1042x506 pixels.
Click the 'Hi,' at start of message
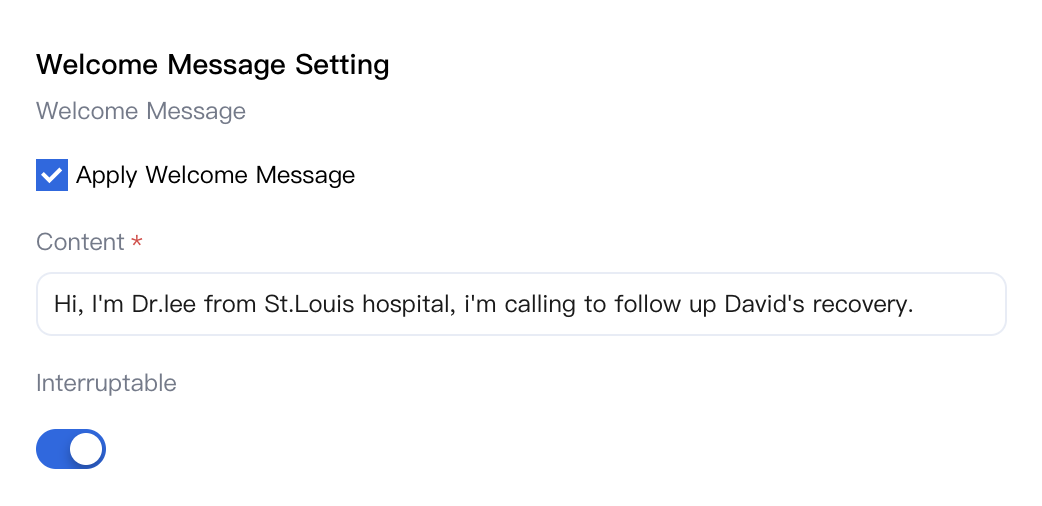coord(68,304)
